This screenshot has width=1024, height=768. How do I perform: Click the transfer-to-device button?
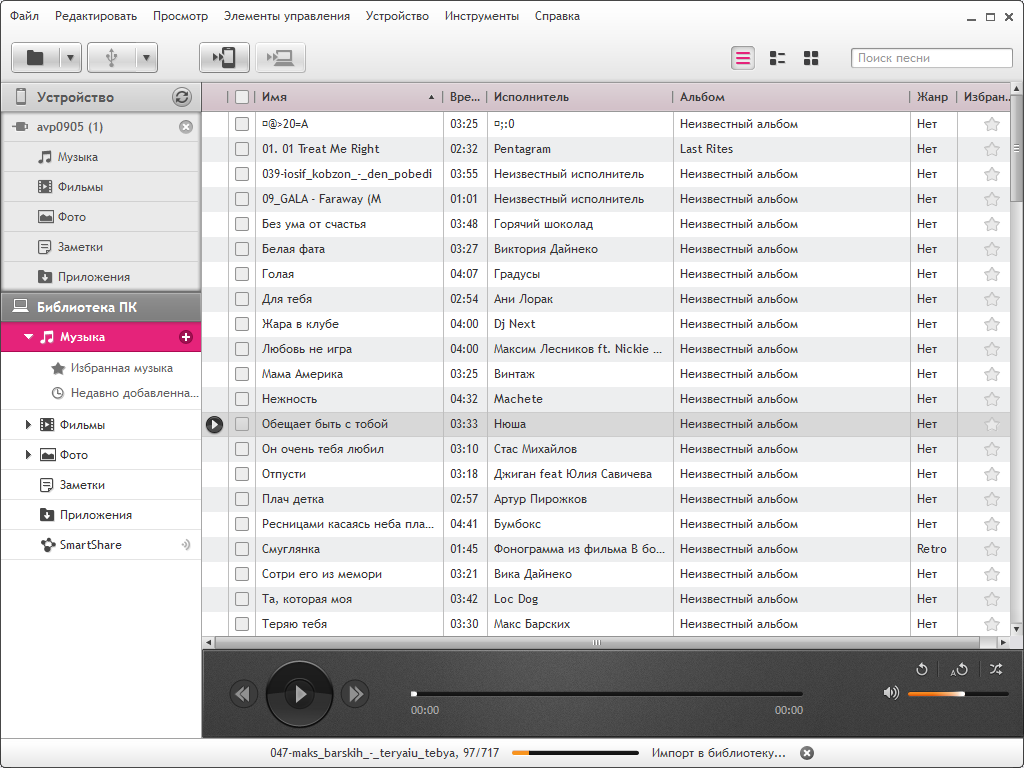[x=224, y=58]
